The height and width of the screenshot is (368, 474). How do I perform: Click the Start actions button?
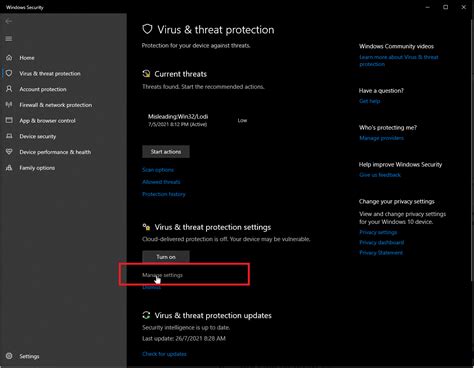(166, 152)
